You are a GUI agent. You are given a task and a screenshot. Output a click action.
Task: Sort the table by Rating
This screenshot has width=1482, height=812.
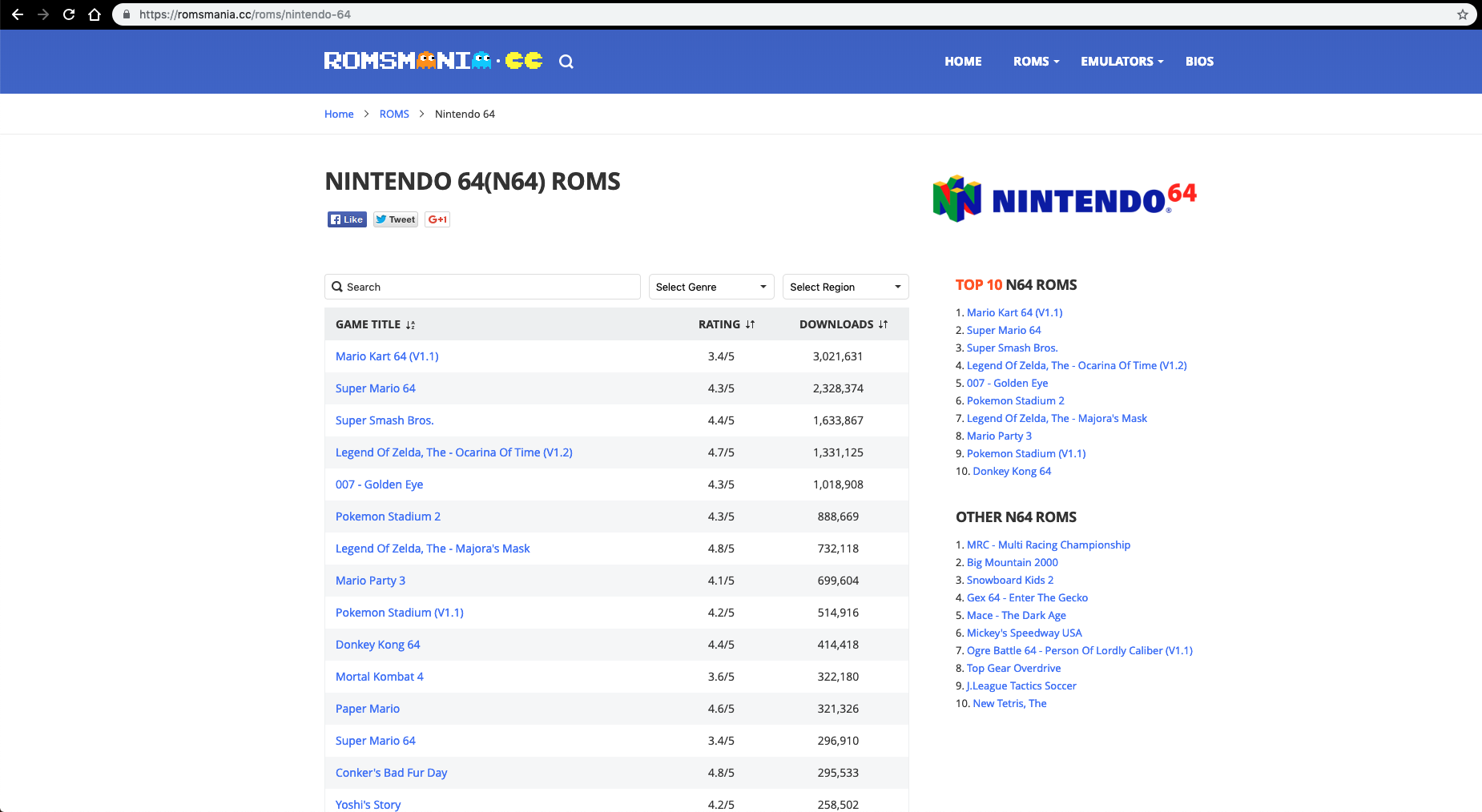click(x=727, y=324)
